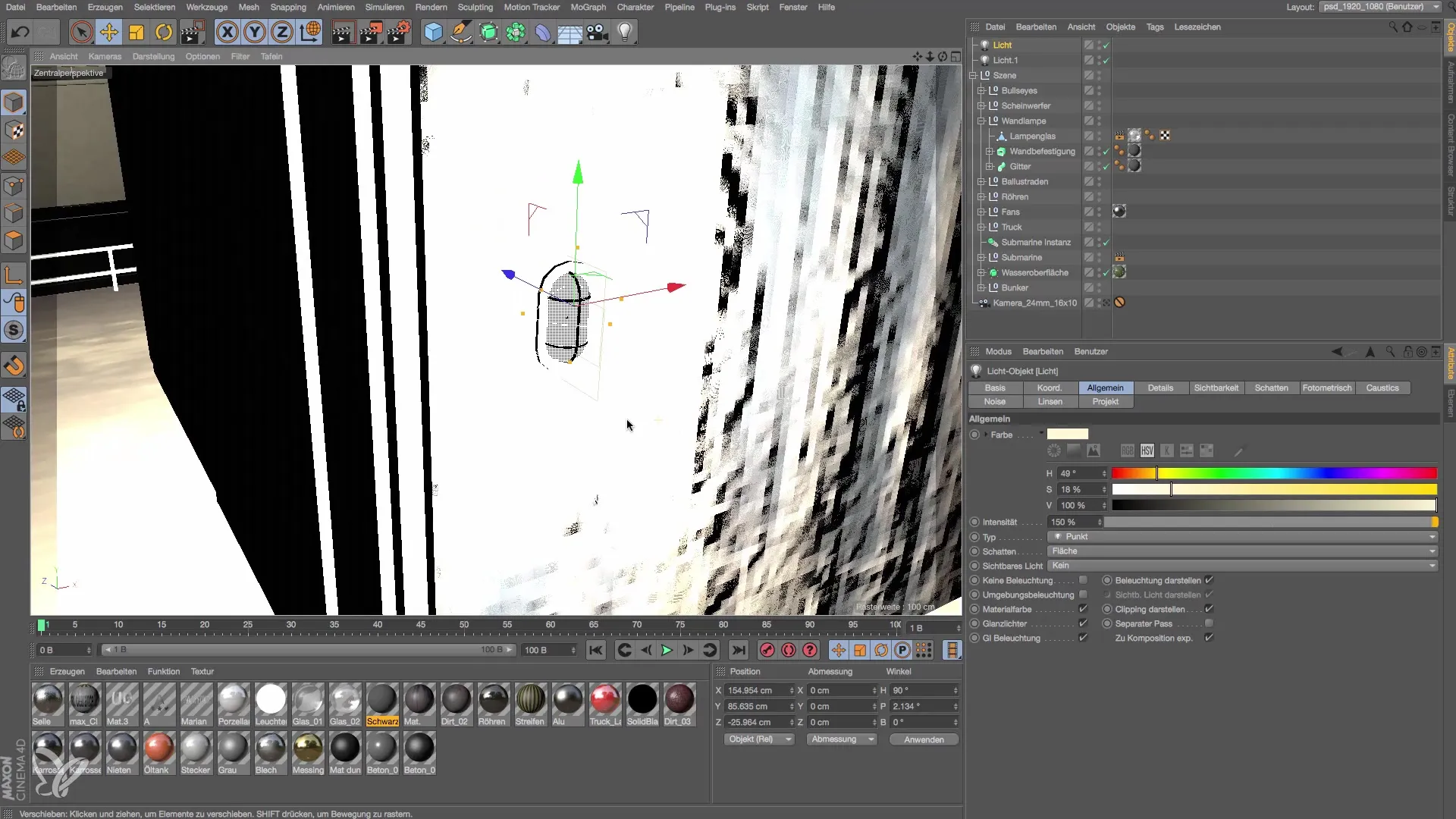Render the active view clapperboard icon
Image resolution: width=1456 pixels, height=819 pixels.
coord(343,32)
